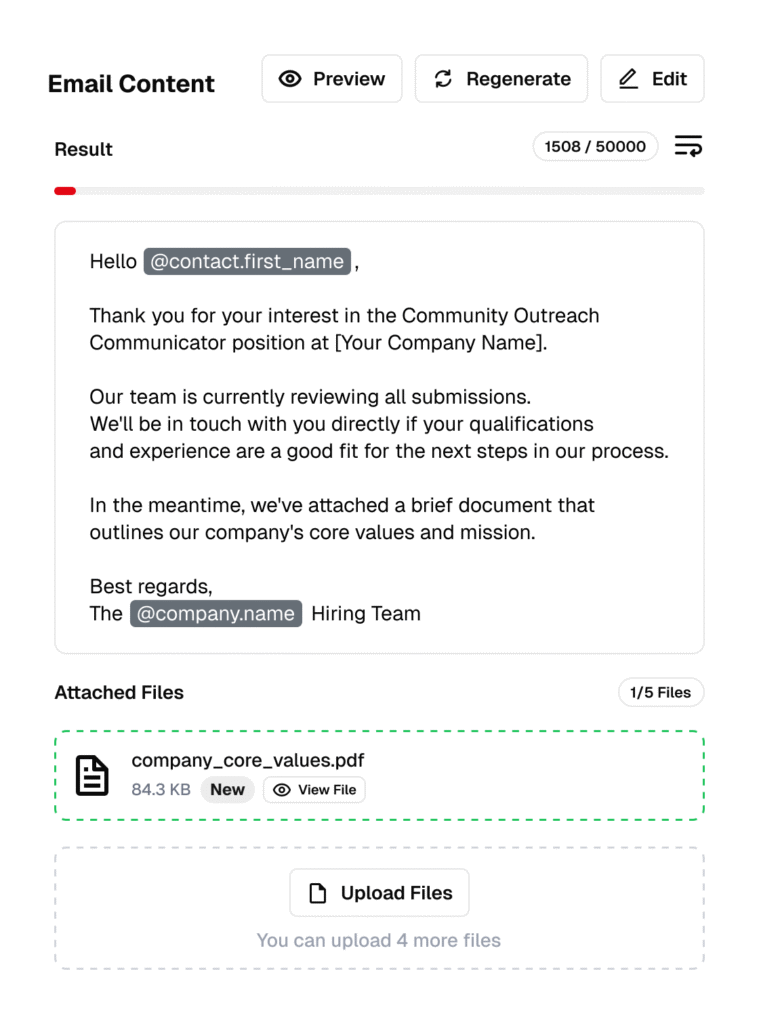Click the Regenerate refresh arrows icon
759x1024 pixels.
click(x=443, y=79)
